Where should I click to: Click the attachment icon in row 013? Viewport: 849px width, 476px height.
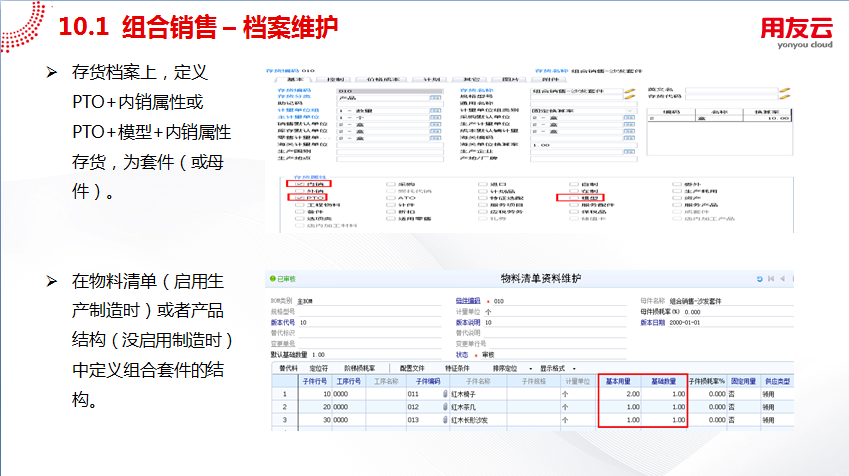point(446,420)
